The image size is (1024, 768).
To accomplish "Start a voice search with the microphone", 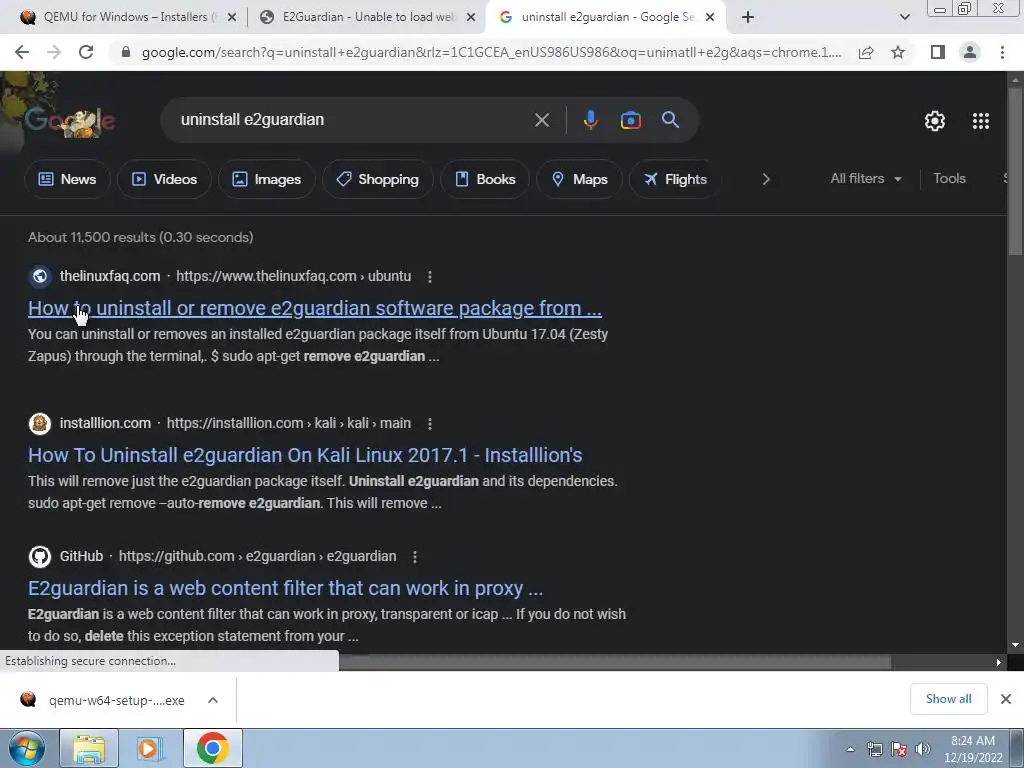I will click(x=590, y=120).
